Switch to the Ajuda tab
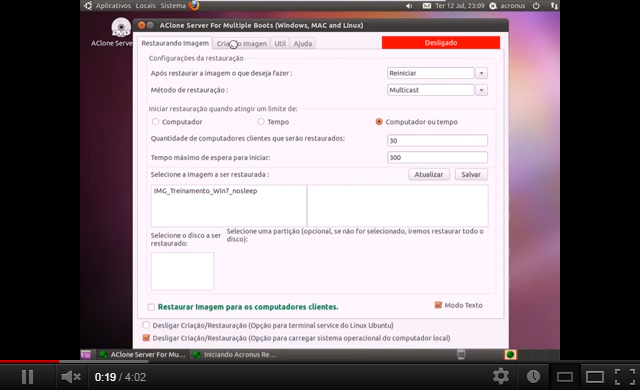640x390 pixels. click(302, 43)
